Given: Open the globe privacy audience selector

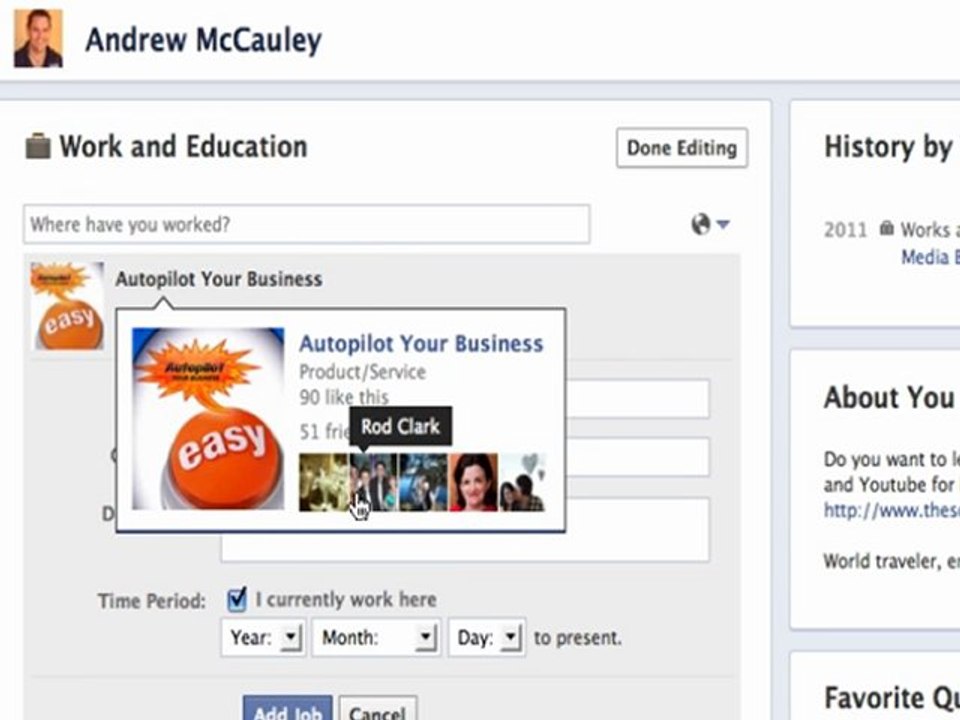Looking at the screenshot, I should tap(710, 224).
